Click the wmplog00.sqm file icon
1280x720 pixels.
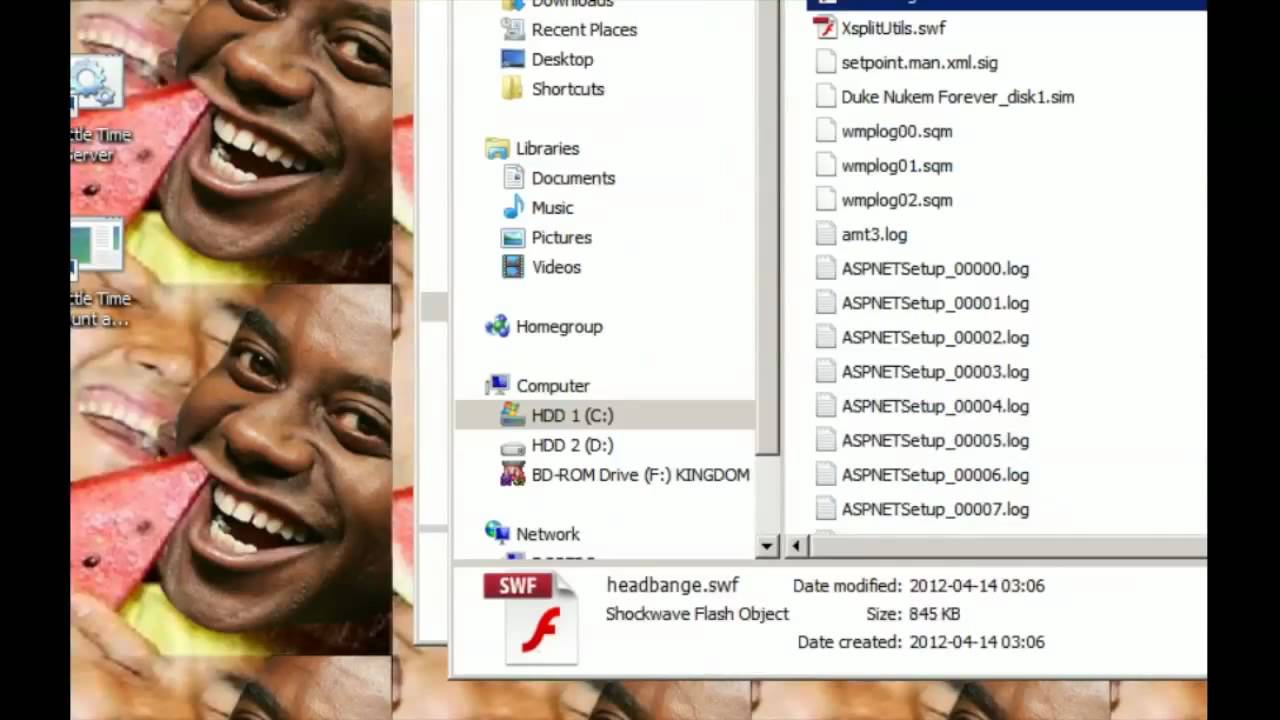pos(825,131)
